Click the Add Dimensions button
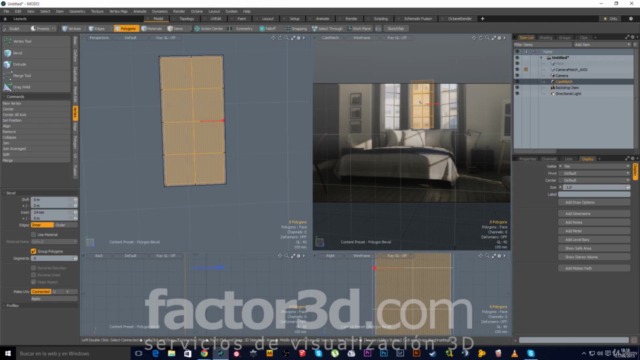Viewport: 640px width, 360px height. click(x=594, y=214)
